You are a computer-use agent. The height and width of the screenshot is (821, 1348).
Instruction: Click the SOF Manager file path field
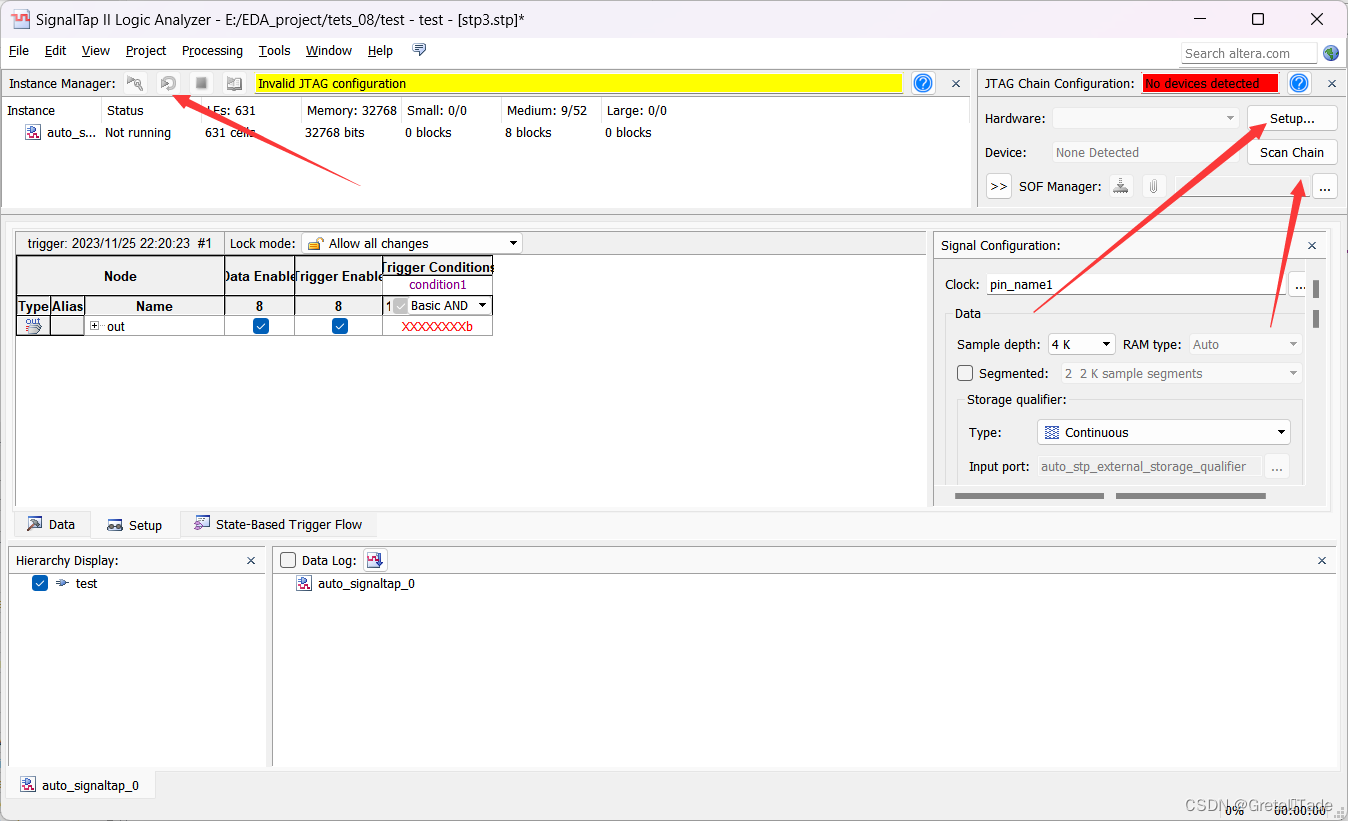coord(1240,186)
